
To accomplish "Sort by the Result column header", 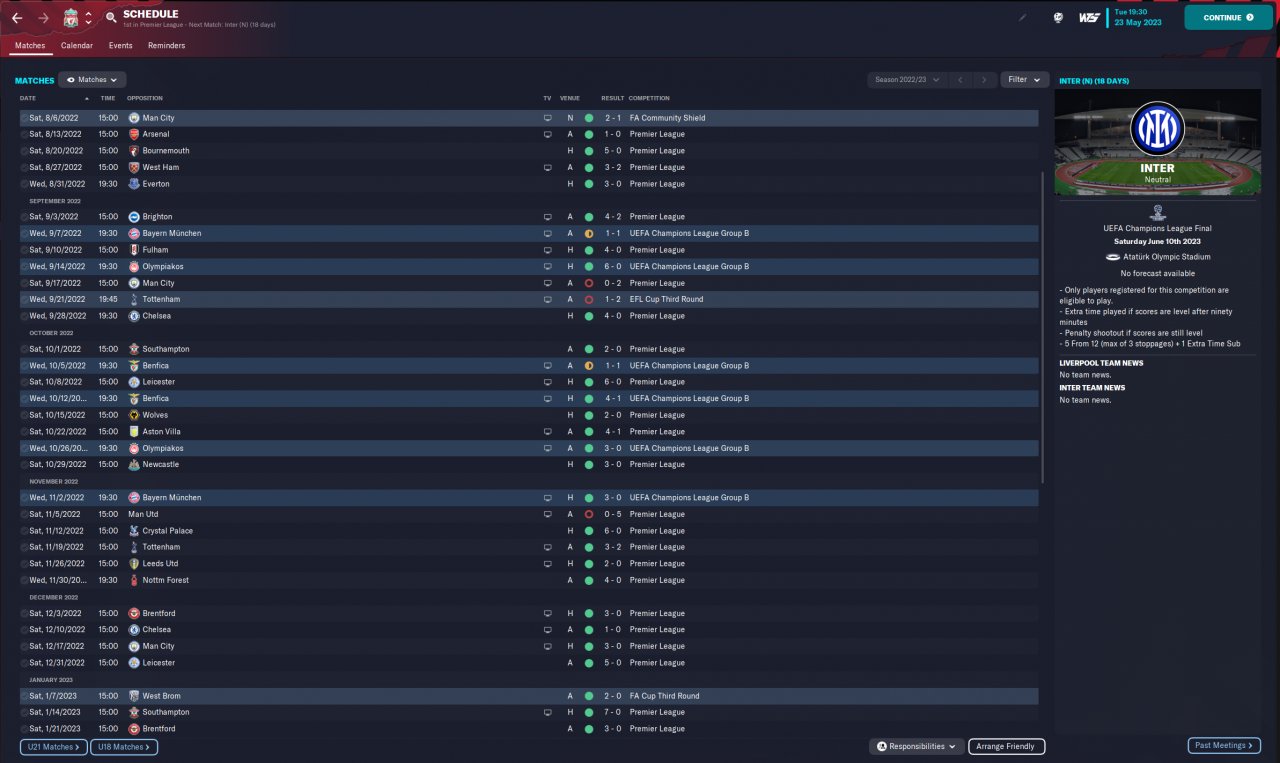I will (612, 98).
